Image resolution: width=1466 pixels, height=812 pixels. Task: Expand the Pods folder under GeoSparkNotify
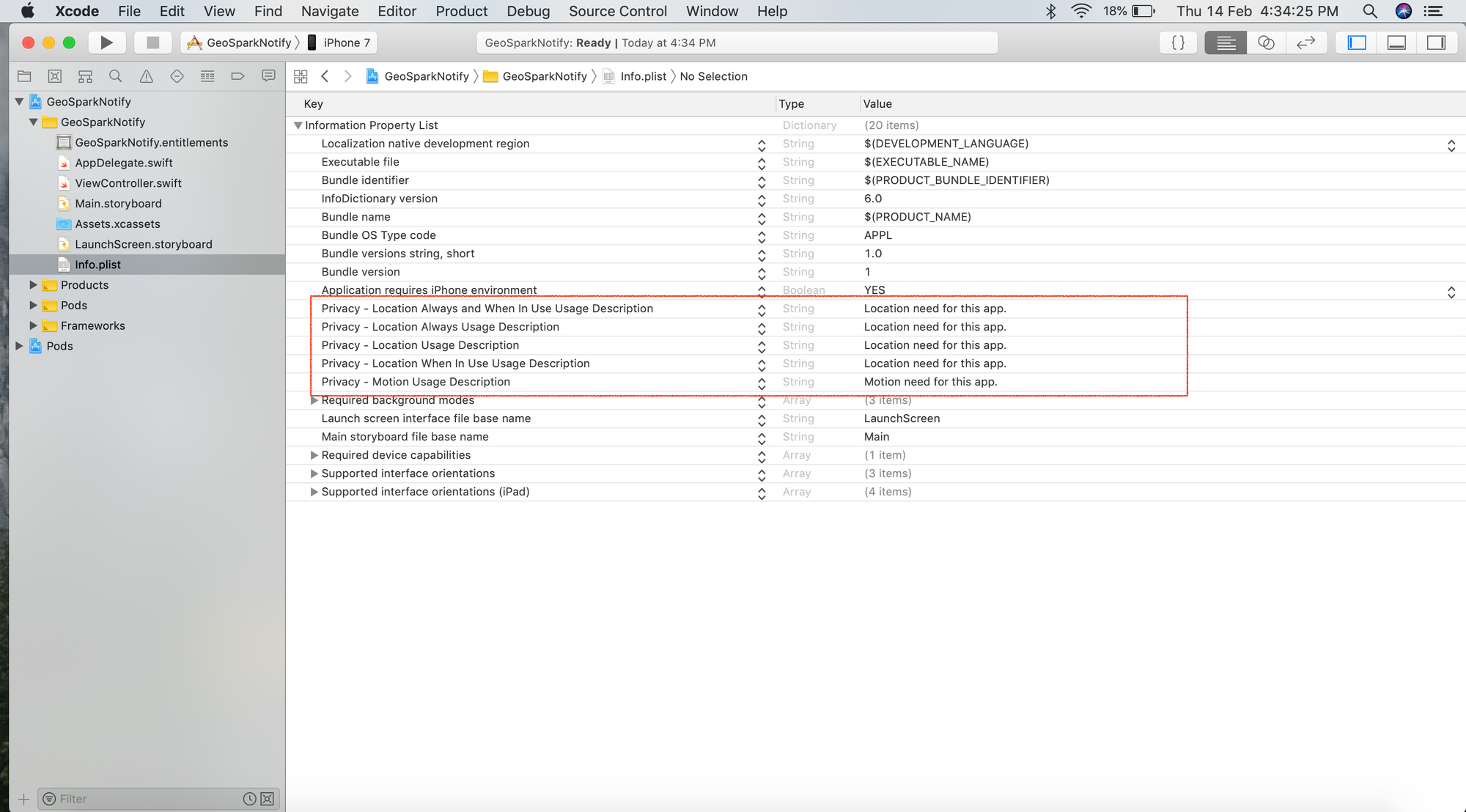click(33, 306)
